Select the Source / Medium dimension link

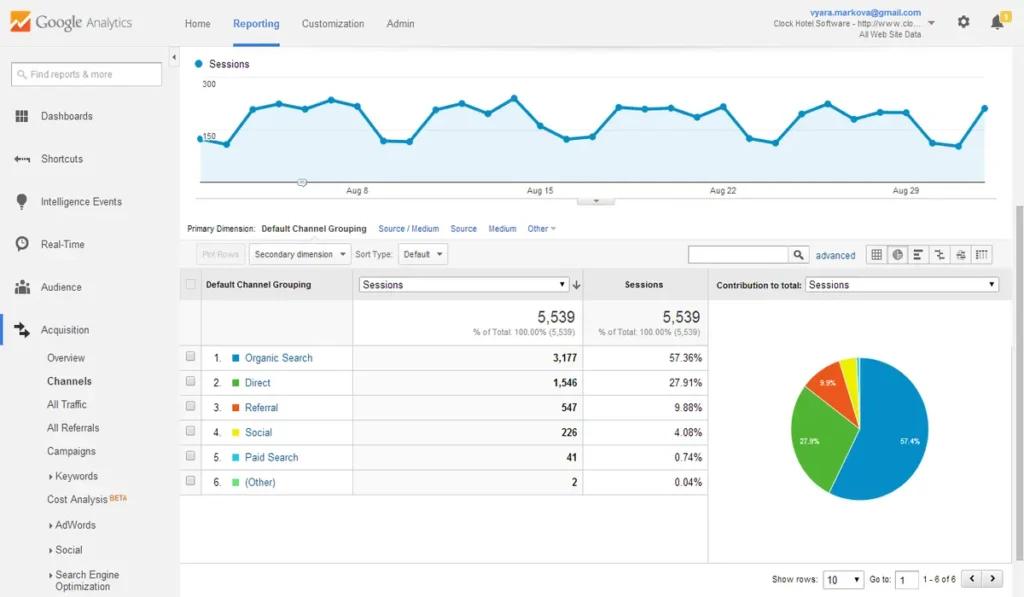409,229
